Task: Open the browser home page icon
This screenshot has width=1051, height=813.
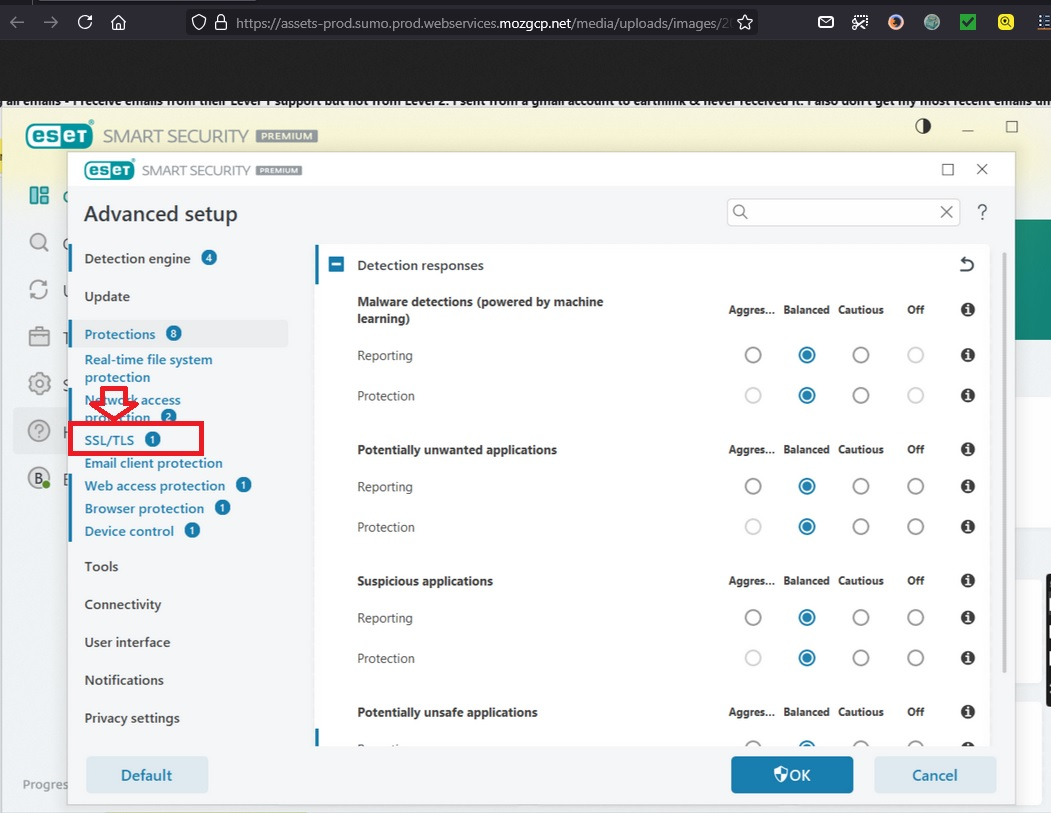Action: point(119,23)
